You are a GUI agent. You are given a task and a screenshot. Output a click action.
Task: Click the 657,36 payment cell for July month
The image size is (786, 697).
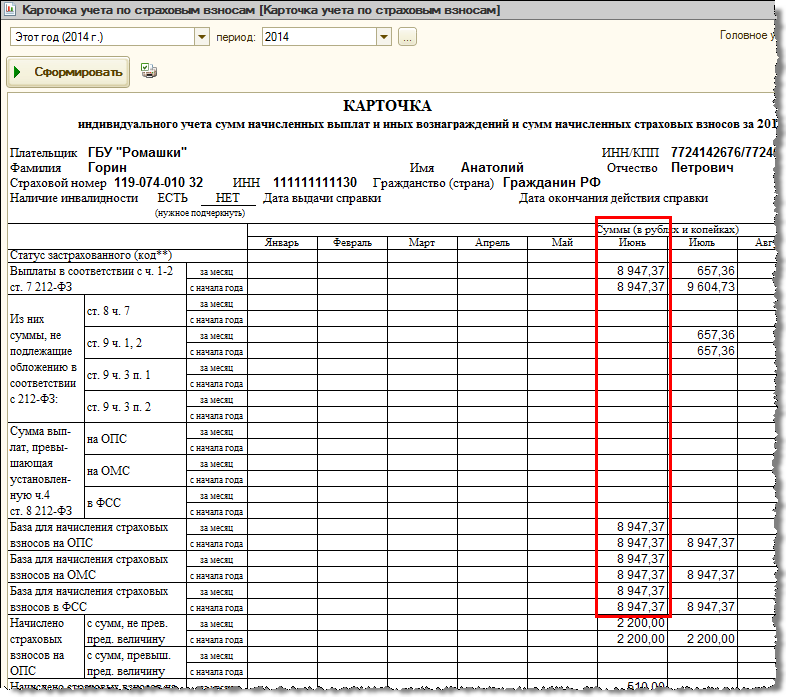(702, 271)
